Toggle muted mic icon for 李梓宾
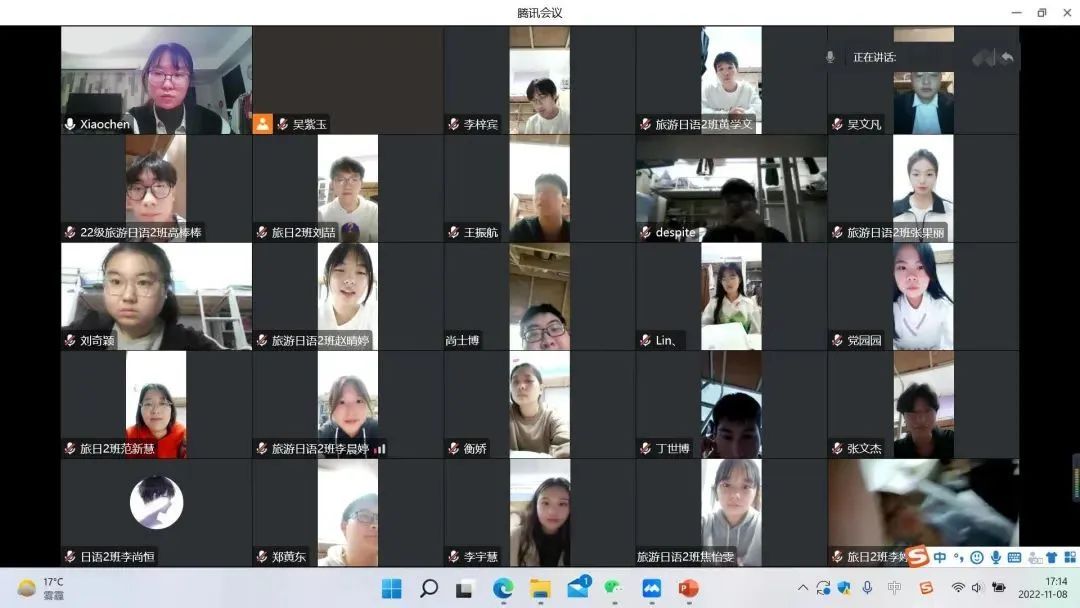 point(453,125)
